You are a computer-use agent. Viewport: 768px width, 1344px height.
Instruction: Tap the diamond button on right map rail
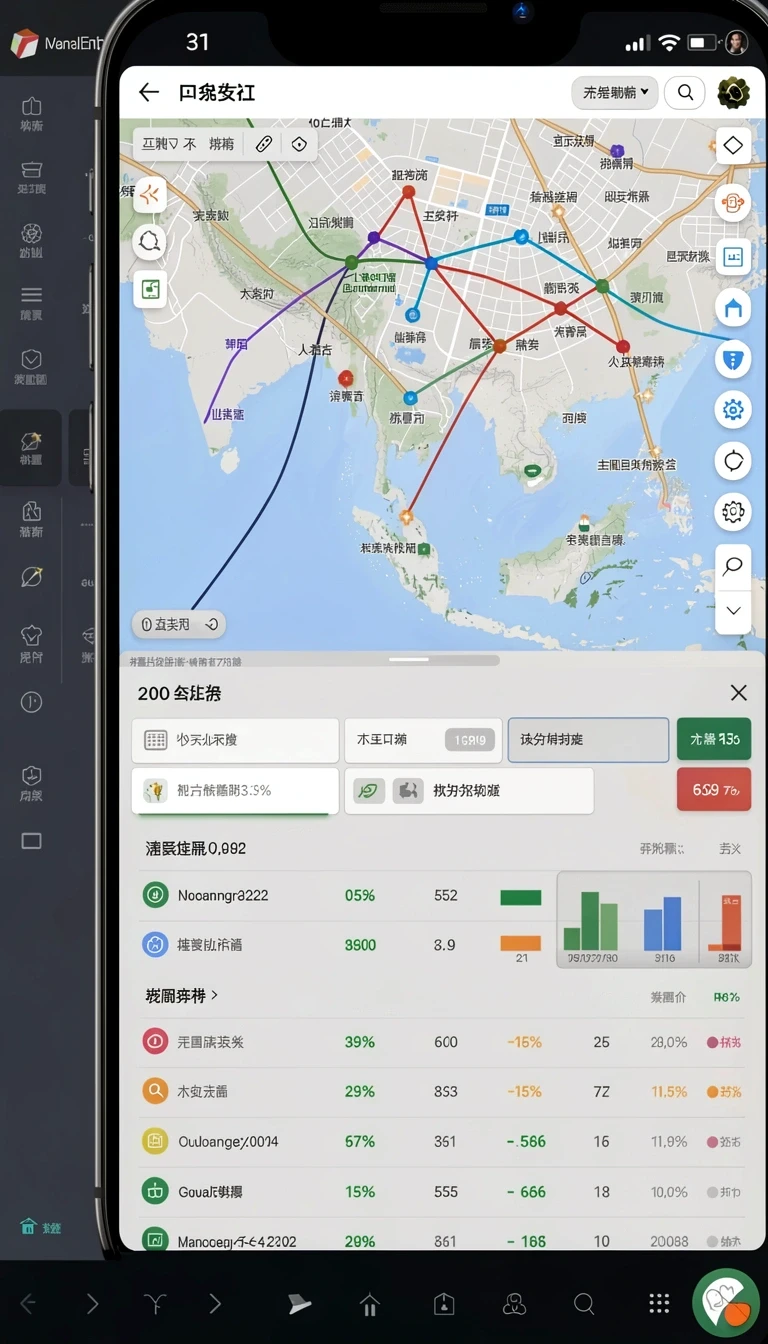[x=733, y=146]
